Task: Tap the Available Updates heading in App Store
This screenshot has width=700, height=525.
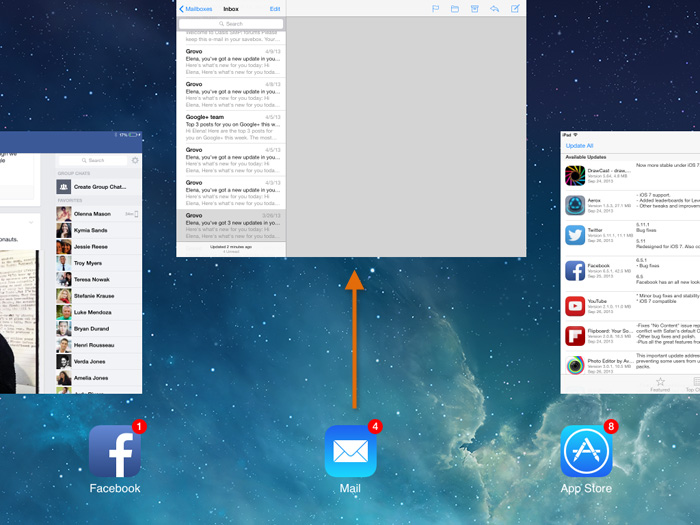Action: pyautogui.click(x=585, y=157)
